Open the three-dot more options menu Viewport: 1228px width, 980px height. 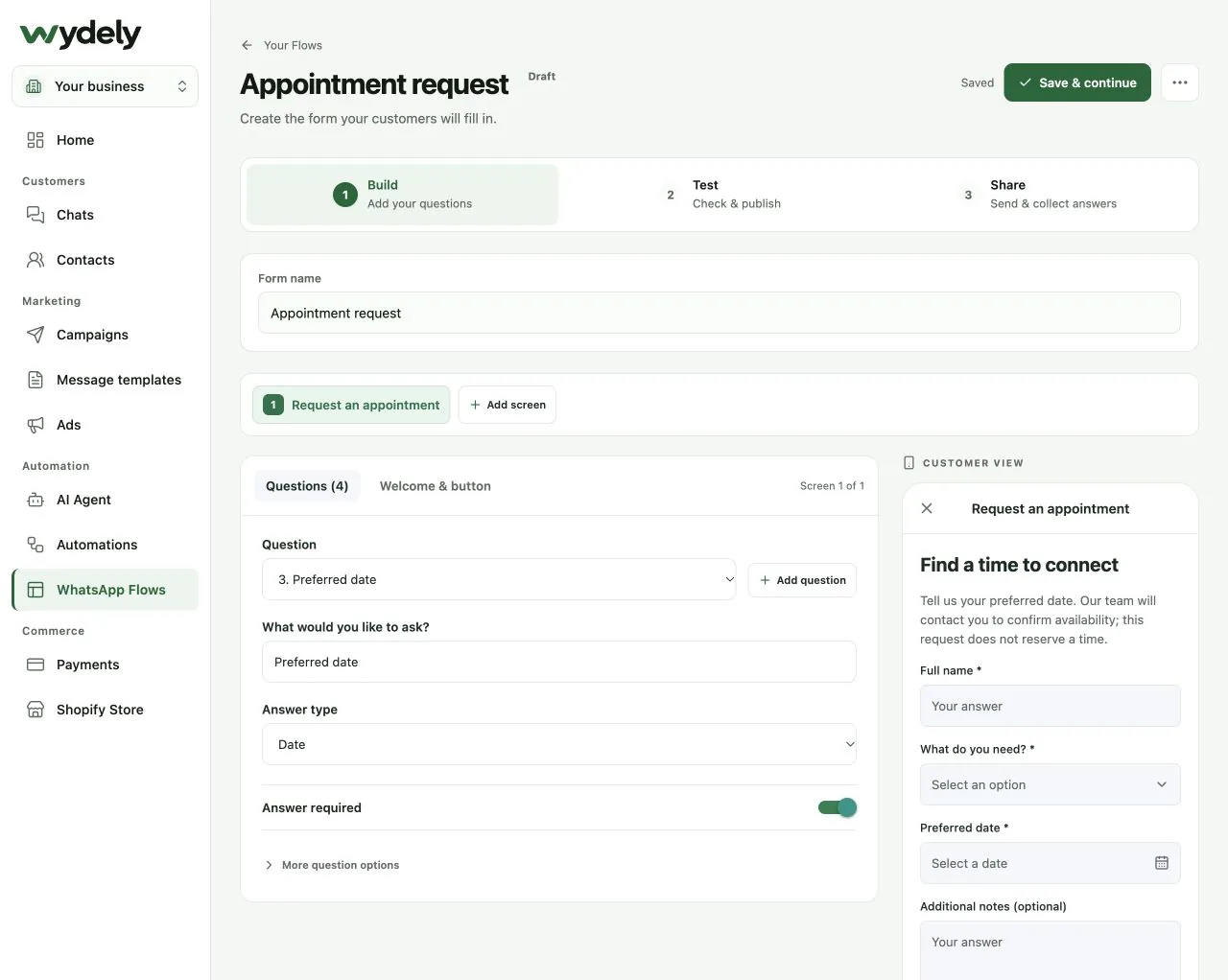click(1180, 82)
